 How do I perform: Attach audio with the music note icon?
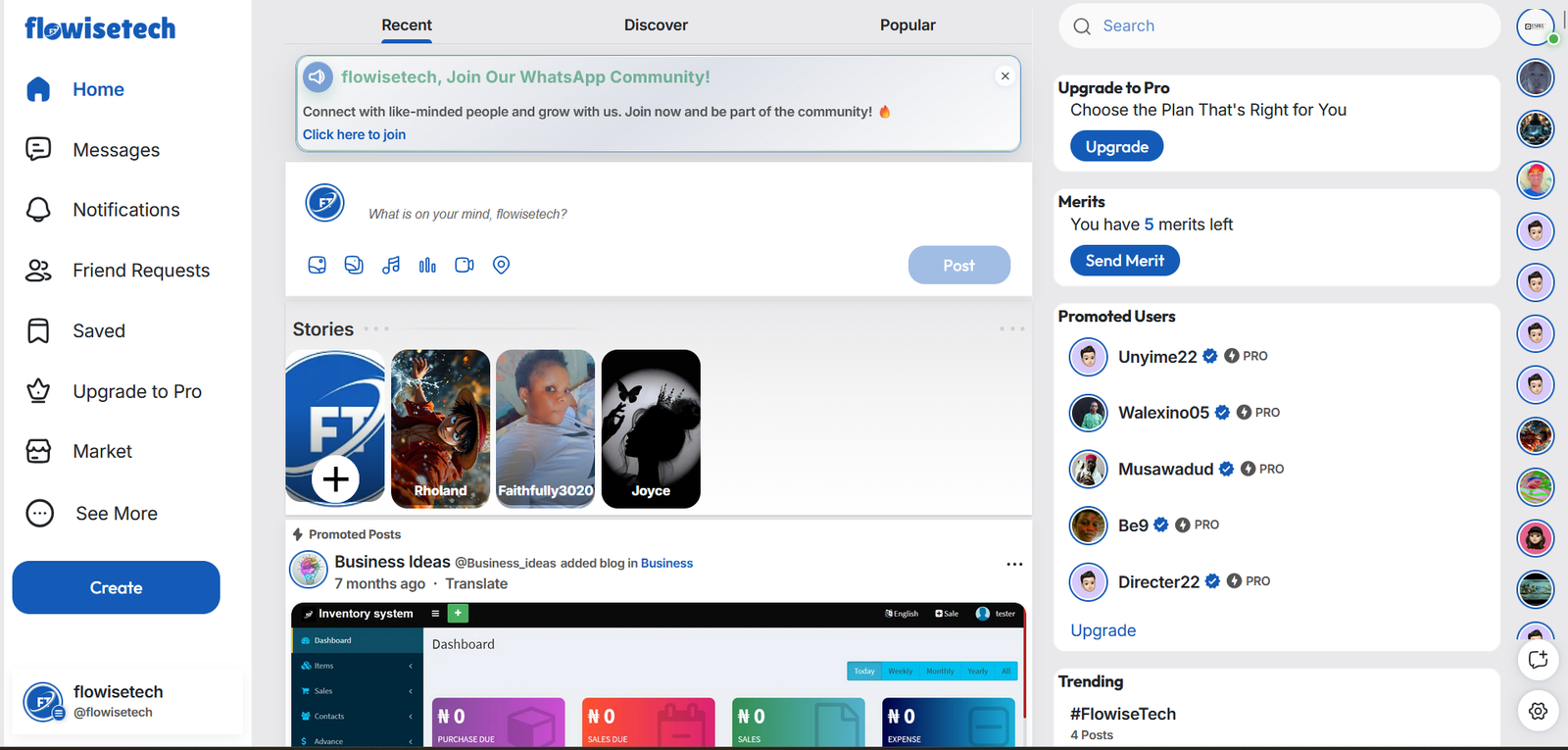(391, 265)
